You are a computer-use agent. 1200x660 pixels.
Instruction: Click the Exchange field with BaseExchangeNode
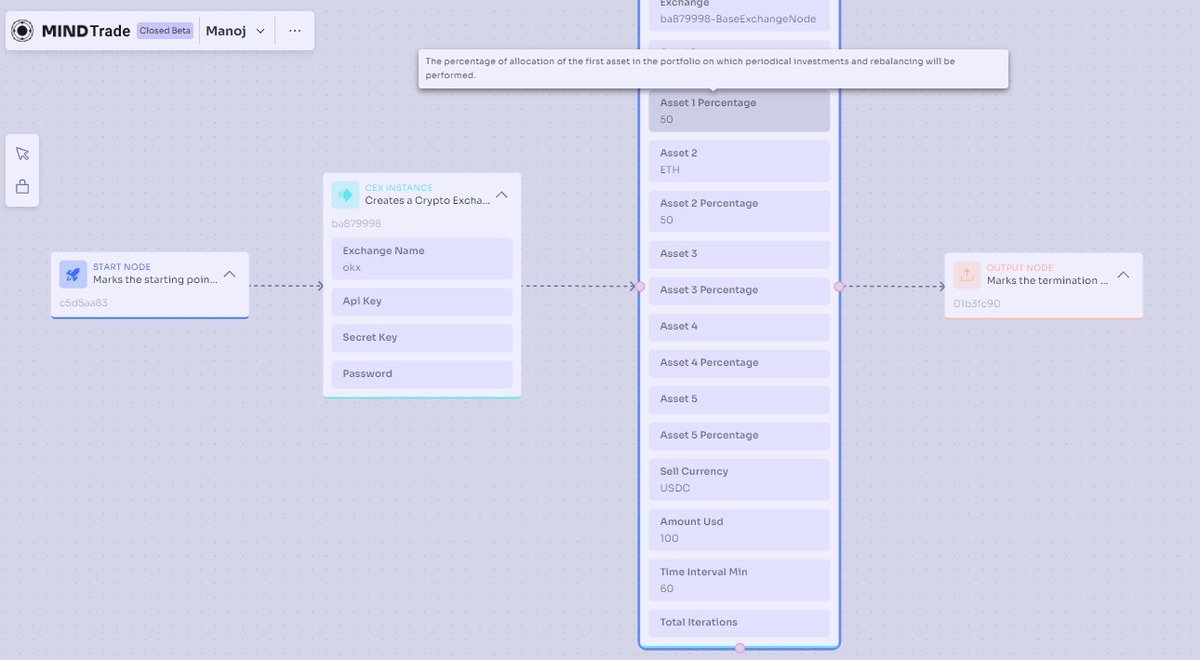739,14
